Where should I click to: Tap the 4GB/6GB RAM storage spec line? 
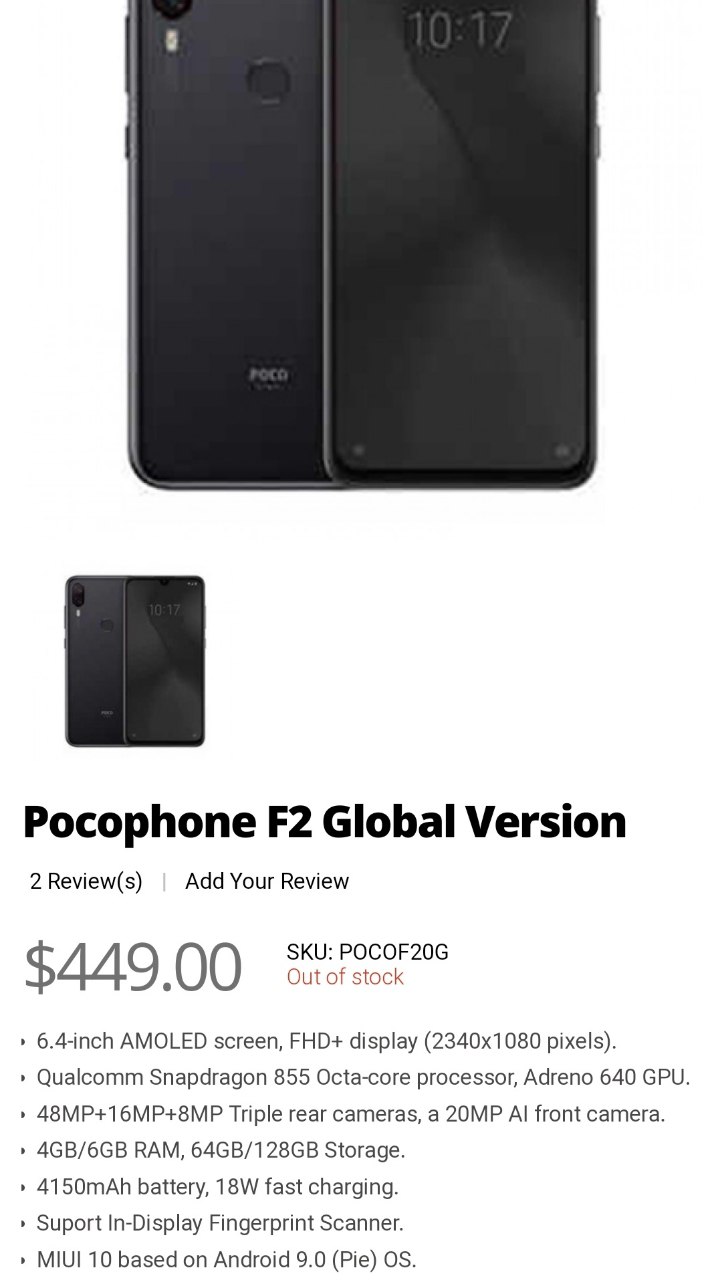tap(221, 1150)
